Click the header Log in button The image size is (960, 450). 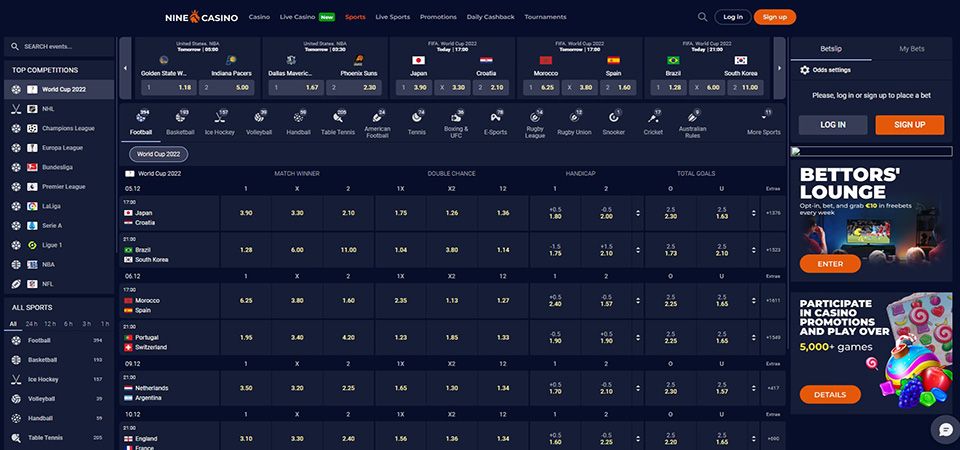(x=733, y=17)
